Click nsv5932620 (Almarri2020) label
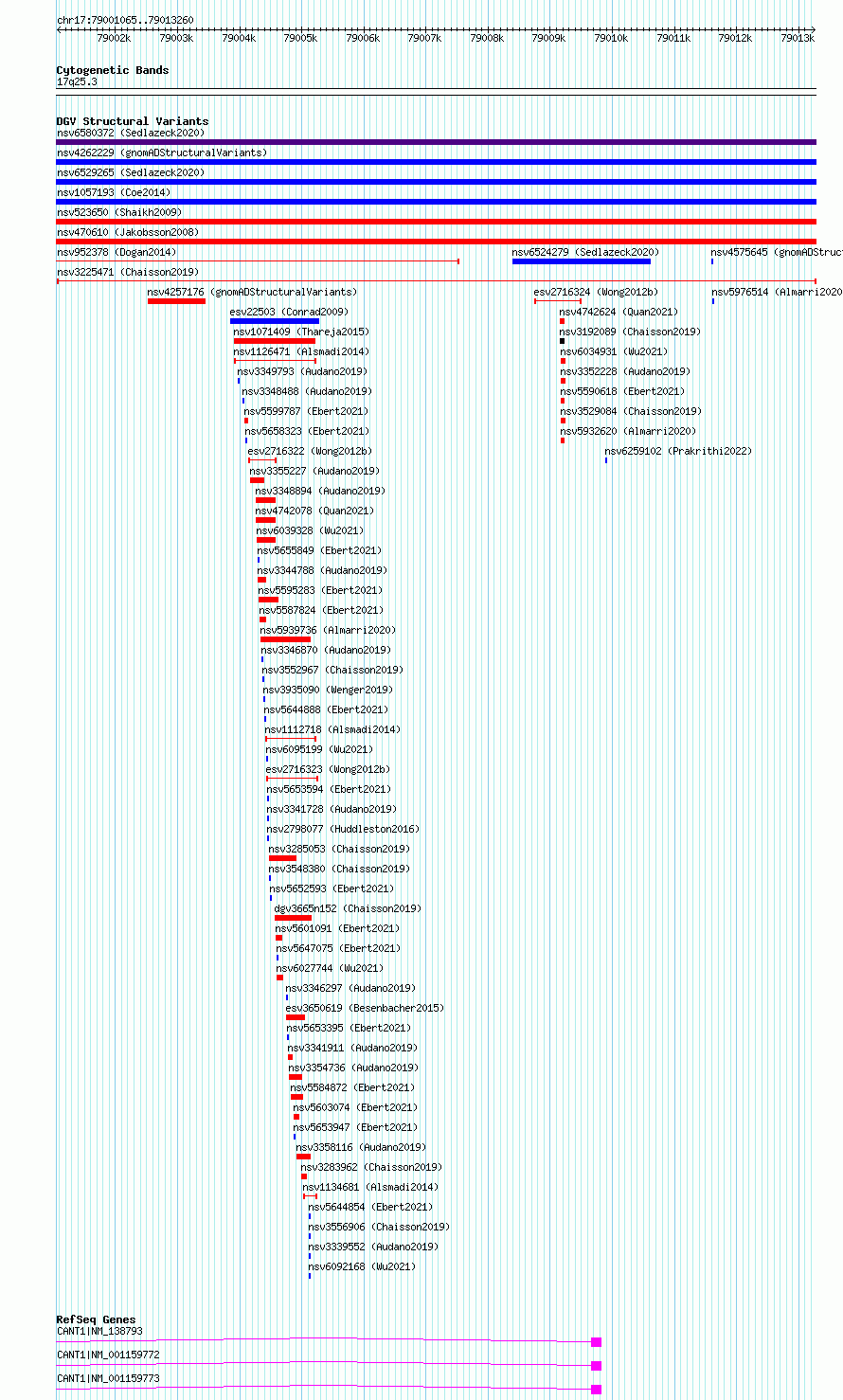 coord(628,431)
